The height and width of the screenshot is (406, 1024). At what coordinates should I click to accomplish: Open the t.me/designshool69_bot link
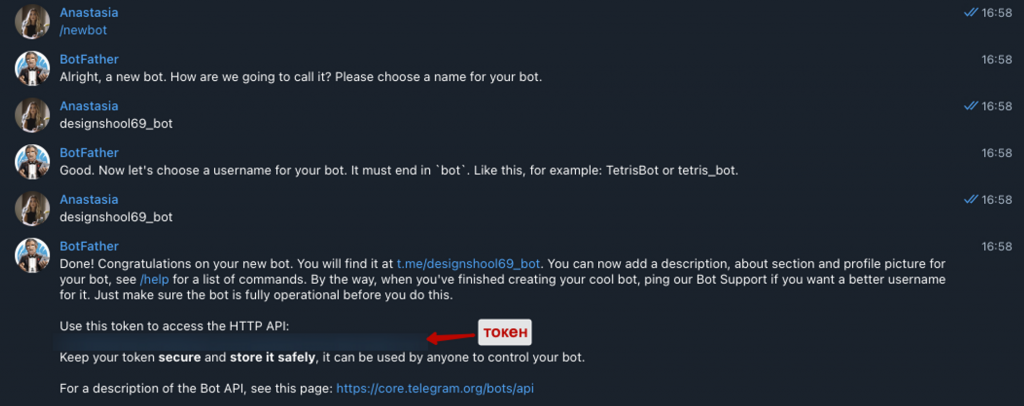click(x=468, y=264)
